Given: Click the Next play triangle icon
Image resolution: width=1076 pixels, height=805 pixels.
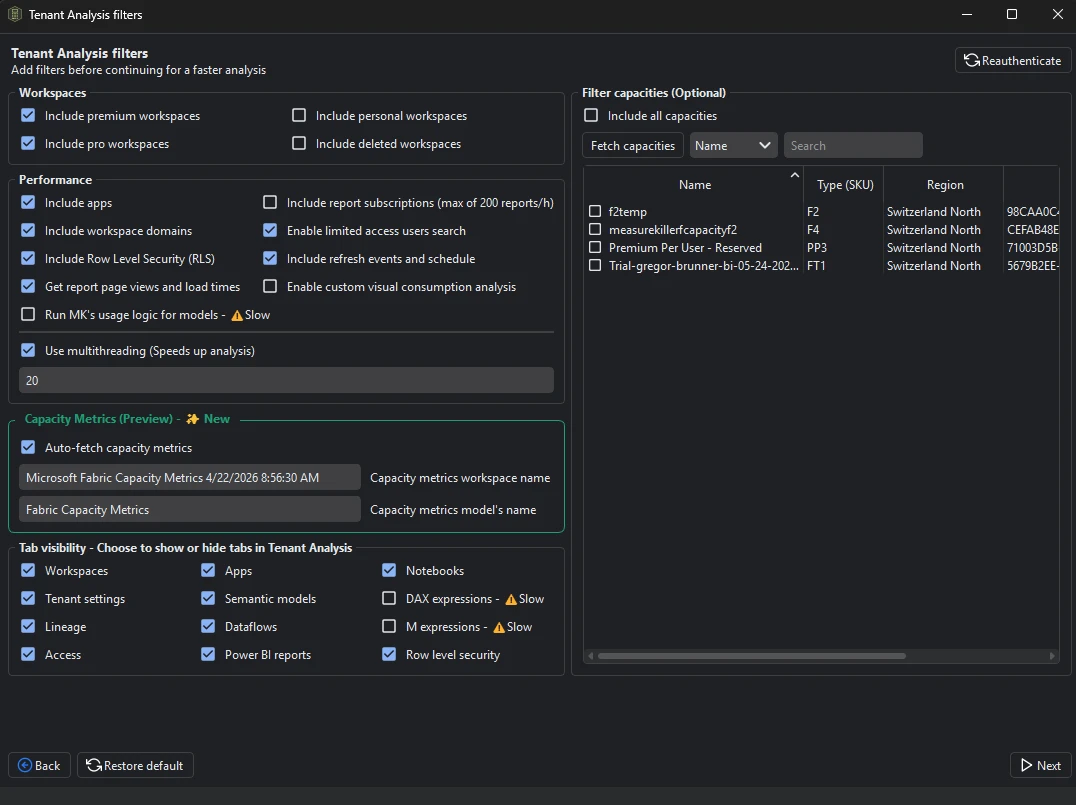Looking at the screenshot, I should (1027, 765).
